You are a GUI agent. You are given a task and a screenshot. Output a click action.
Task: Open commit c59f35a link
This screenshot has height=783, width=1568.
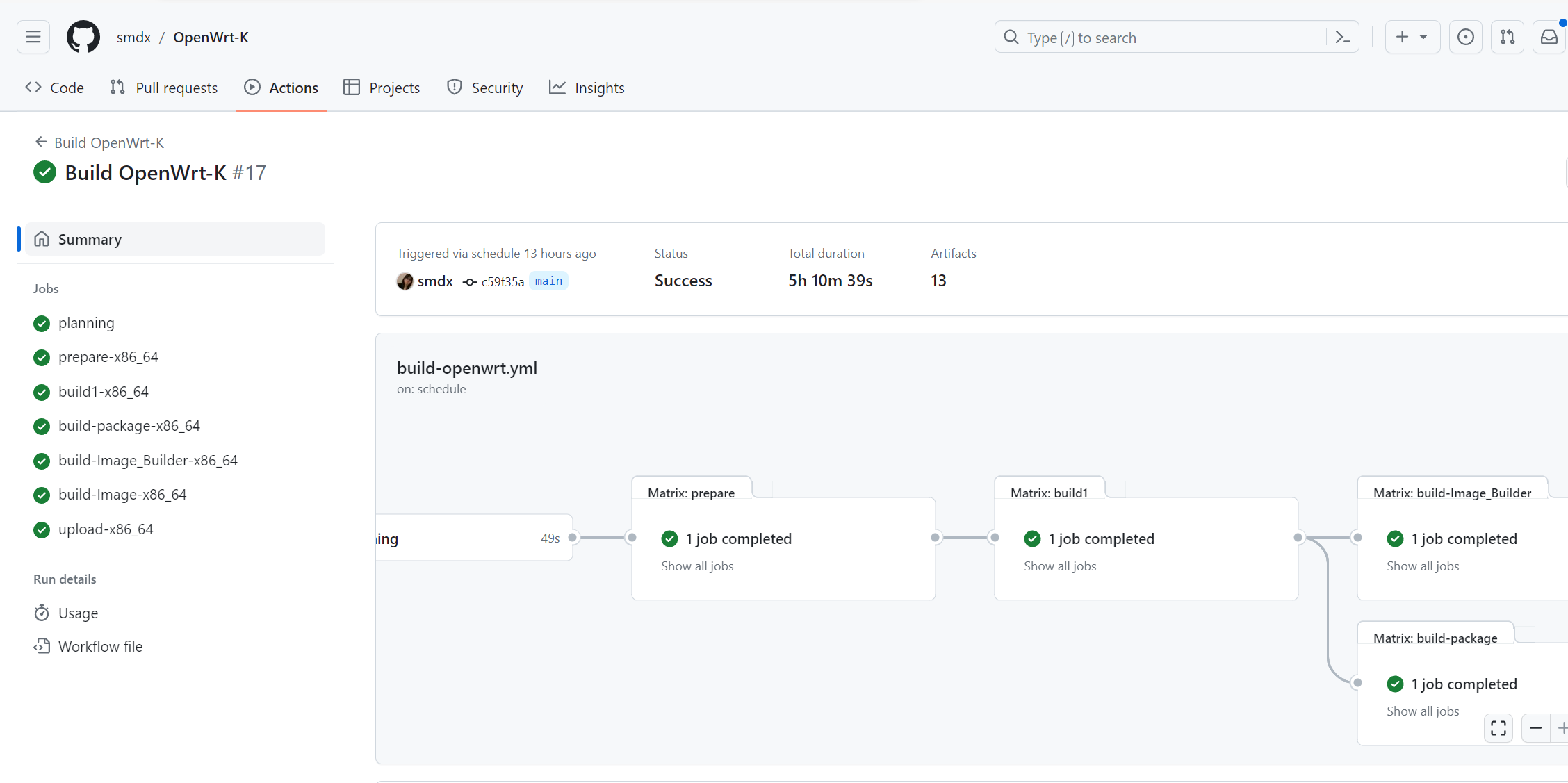502,281
